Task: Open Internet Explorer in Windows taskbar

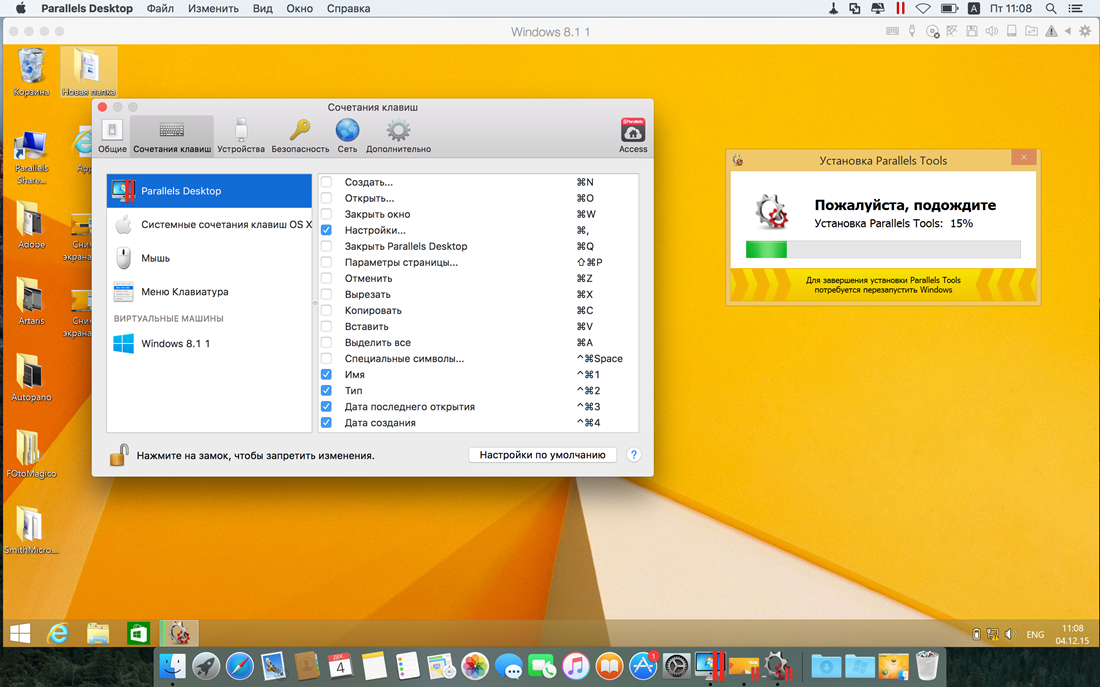Action: (x=59, y=633)
